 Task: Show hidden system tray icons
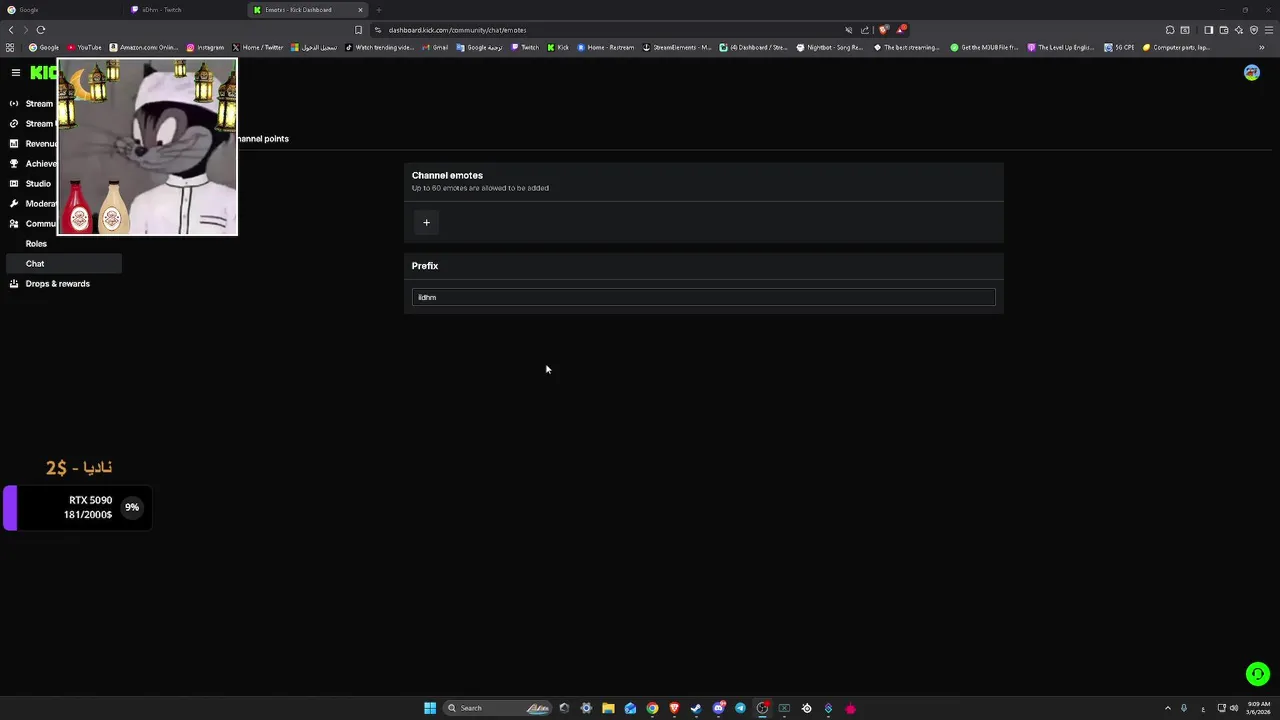1167,708
